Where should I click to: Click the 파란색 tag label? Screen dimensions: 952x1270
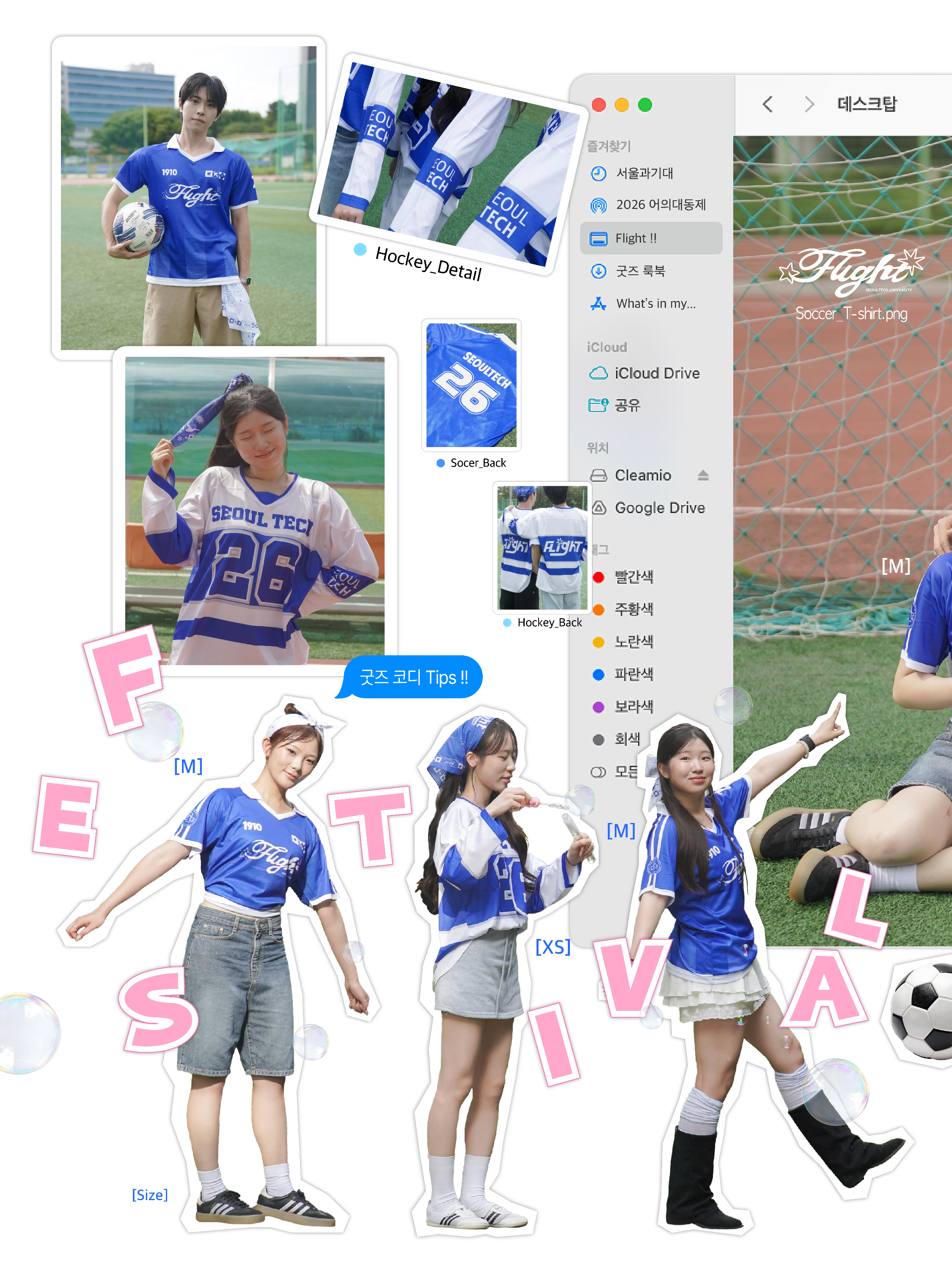(634, 675)
